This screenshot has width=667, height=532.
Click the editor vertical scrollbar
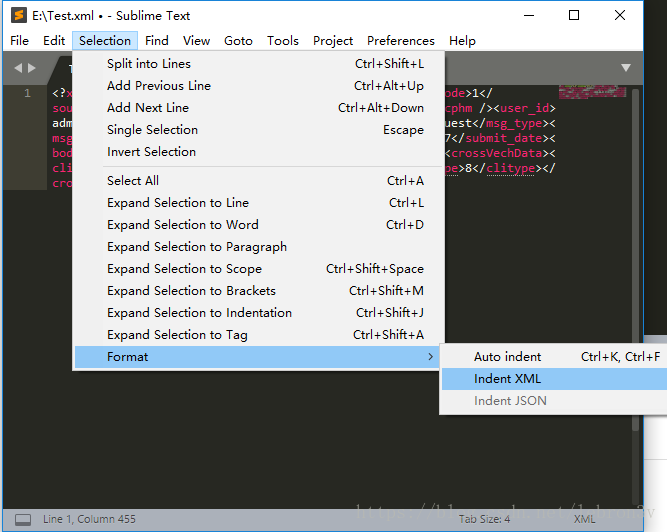pos(636,259)
